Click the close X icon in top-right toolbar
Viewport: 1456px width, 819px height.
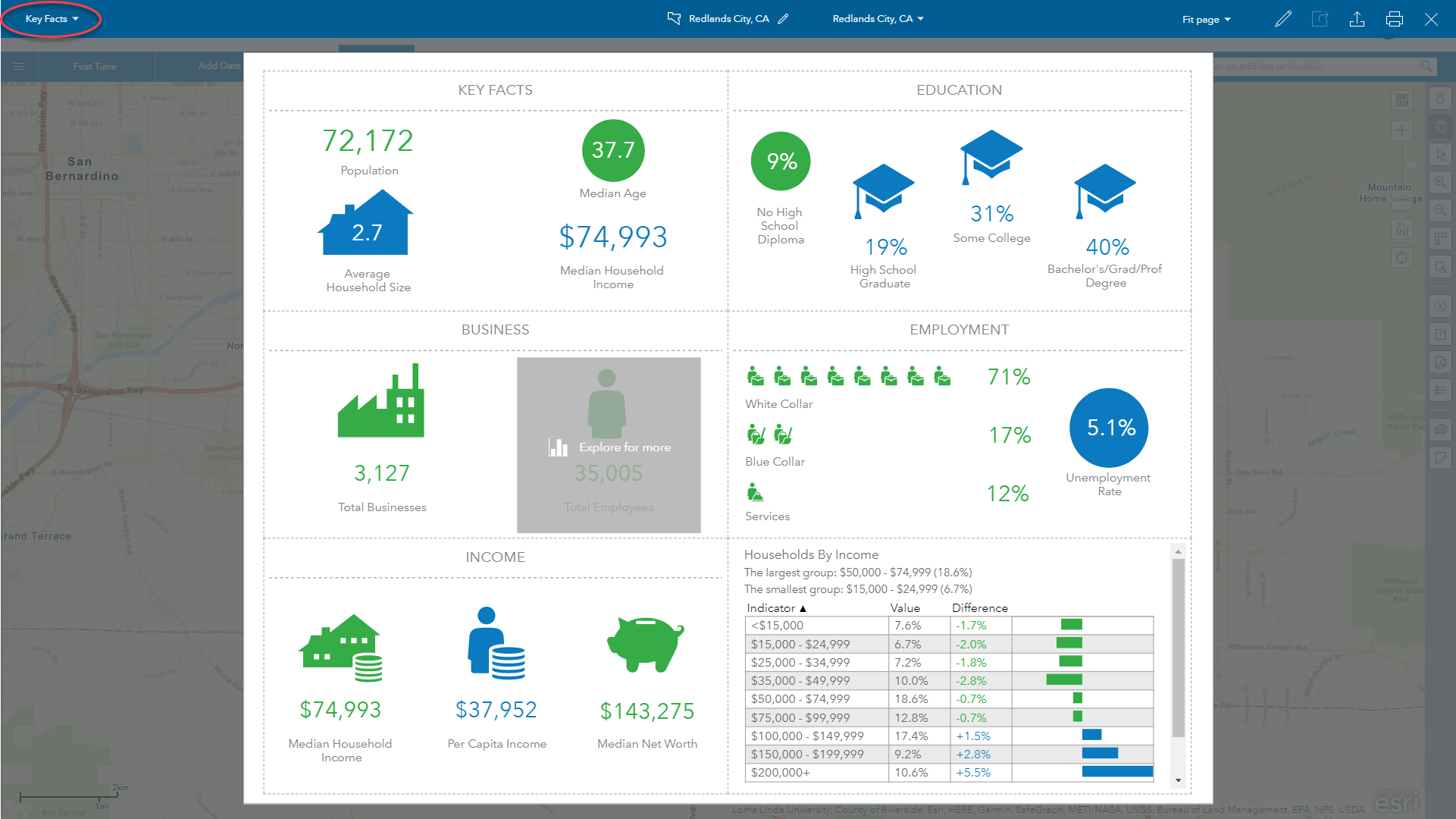point(1431,18)
